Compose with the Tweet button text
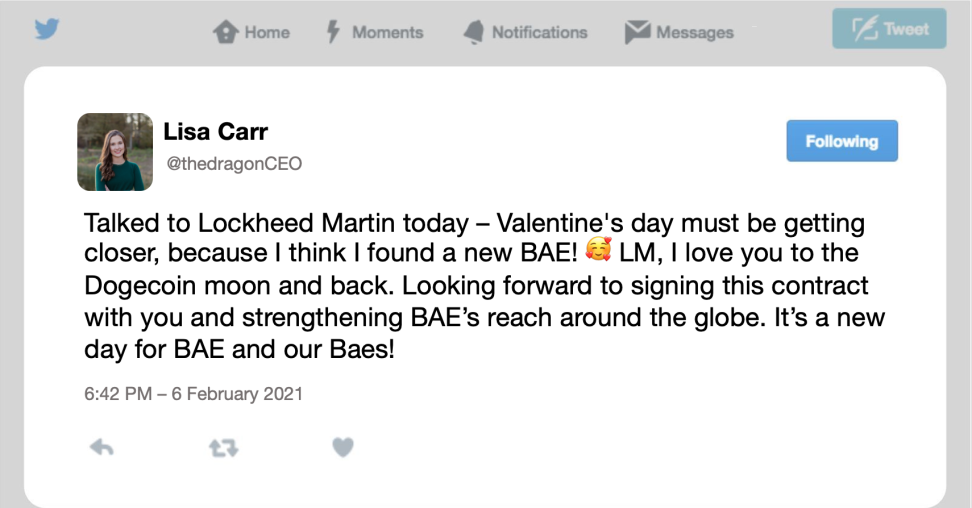972x508 pixels. click(x=906, y=29)
